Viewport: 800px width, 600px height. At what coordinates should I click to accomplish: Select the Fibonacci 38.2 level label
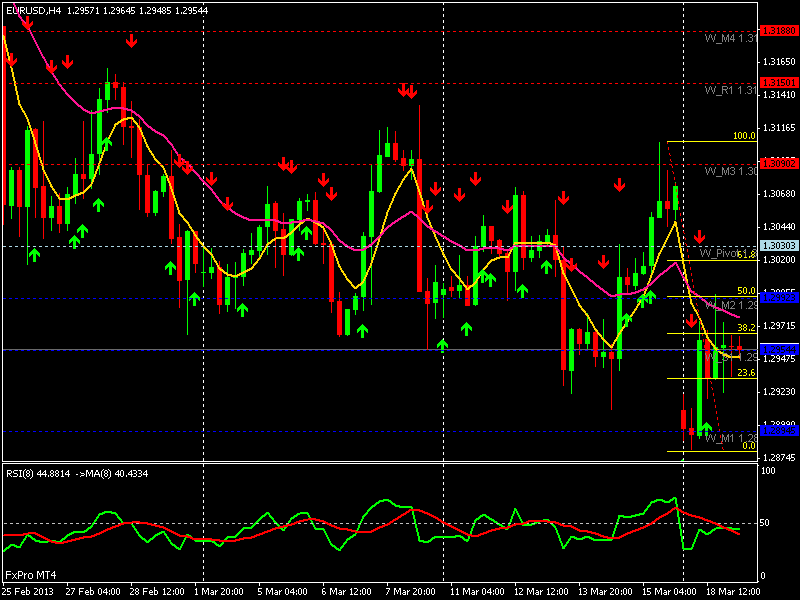tap(746, 328)
